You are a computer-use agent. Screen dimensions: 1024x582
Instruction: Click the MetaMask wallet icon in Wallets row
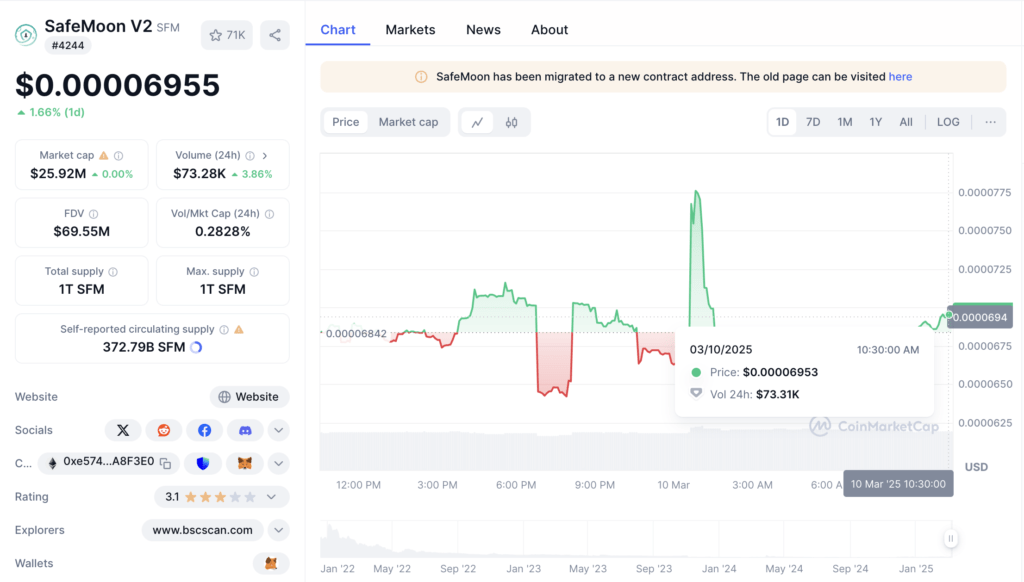click(271, 563)
